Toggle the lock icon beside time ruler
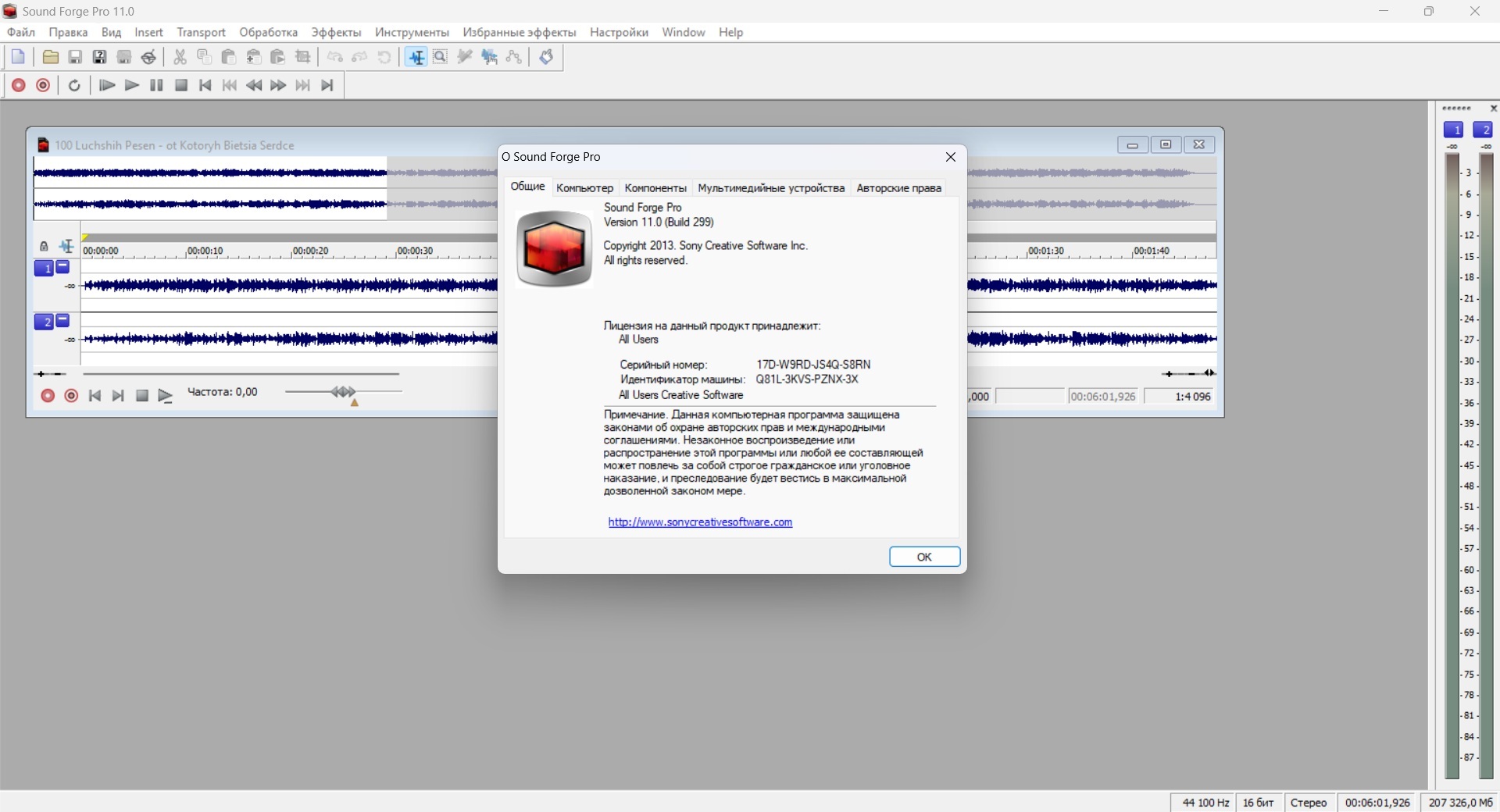 (x=44, y=247)
